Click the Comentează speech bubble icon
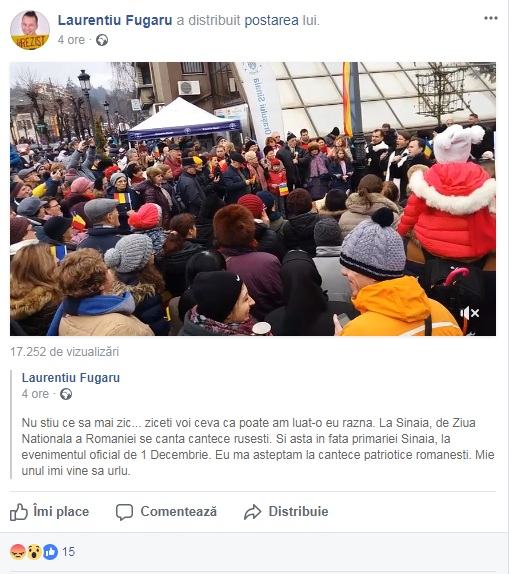The height and width of the screenshot is (574, 509). (125, 512)
